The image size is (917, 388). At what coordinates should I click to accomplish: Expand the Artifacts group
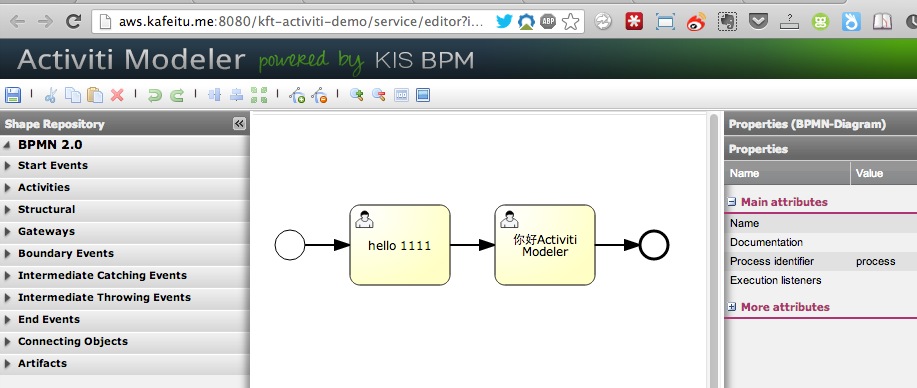click(x=7, y=363)
